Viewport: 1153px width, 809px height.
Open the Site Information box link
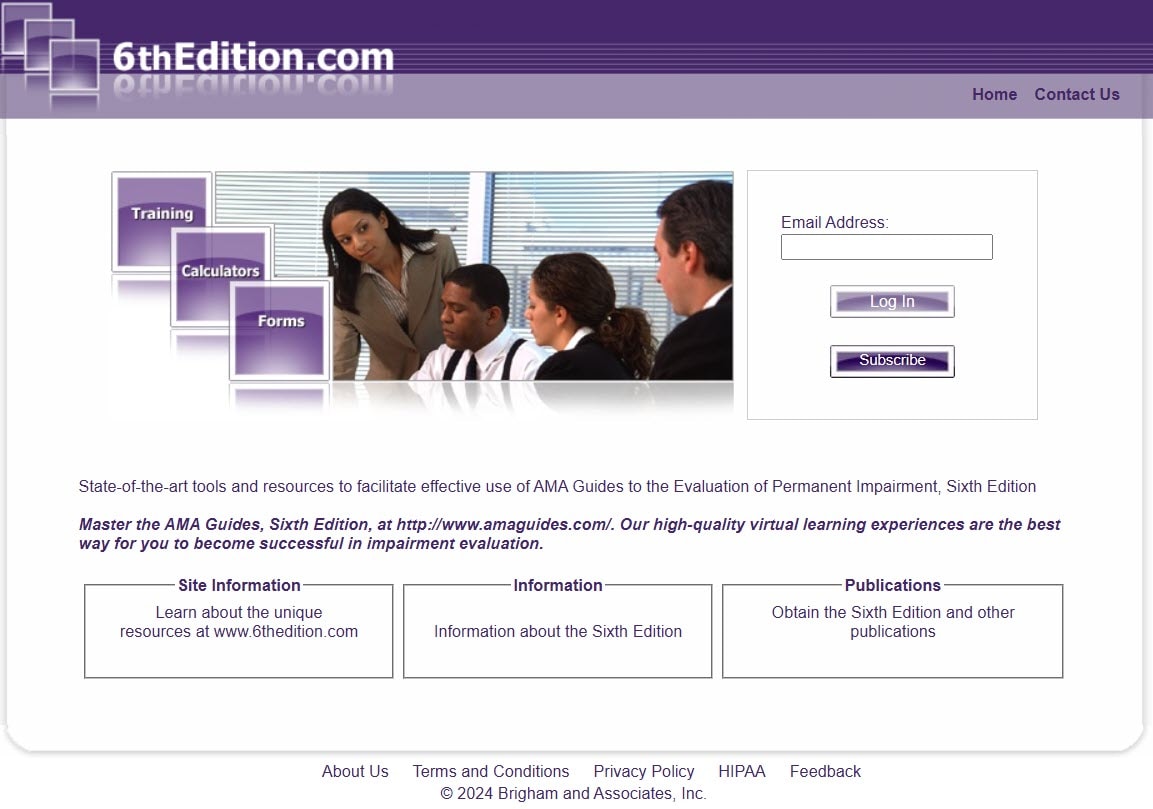pyautogui.click(x=239, y=622)
